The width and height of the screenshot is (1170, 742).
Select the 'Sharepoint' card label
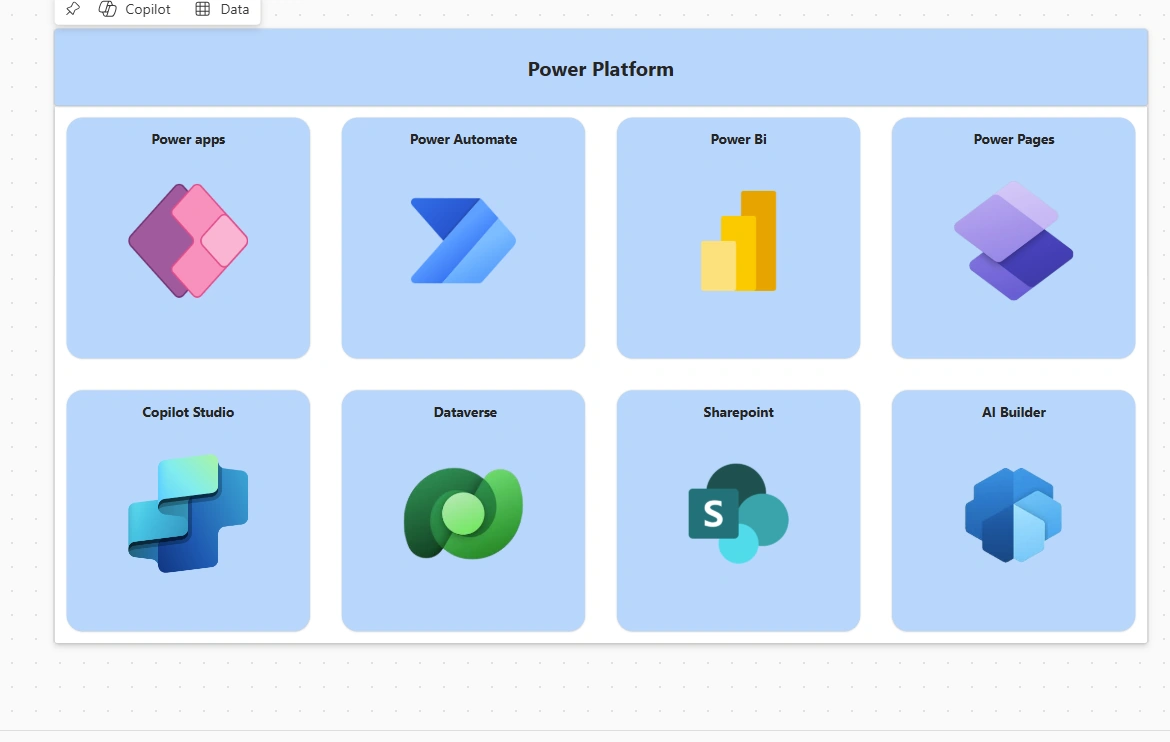click(739, 412)
